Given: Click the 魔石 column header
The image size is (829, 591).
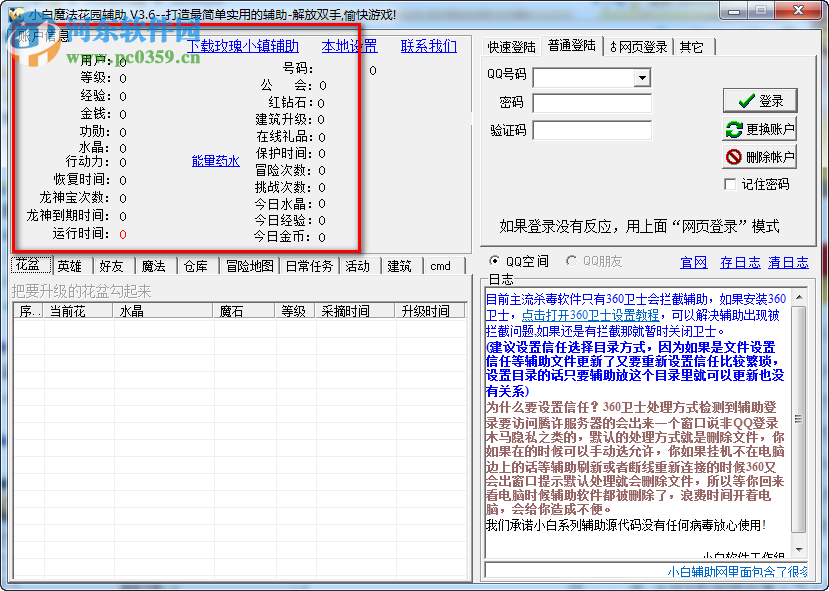Looking at the screenshot, I should pos(244,311).
